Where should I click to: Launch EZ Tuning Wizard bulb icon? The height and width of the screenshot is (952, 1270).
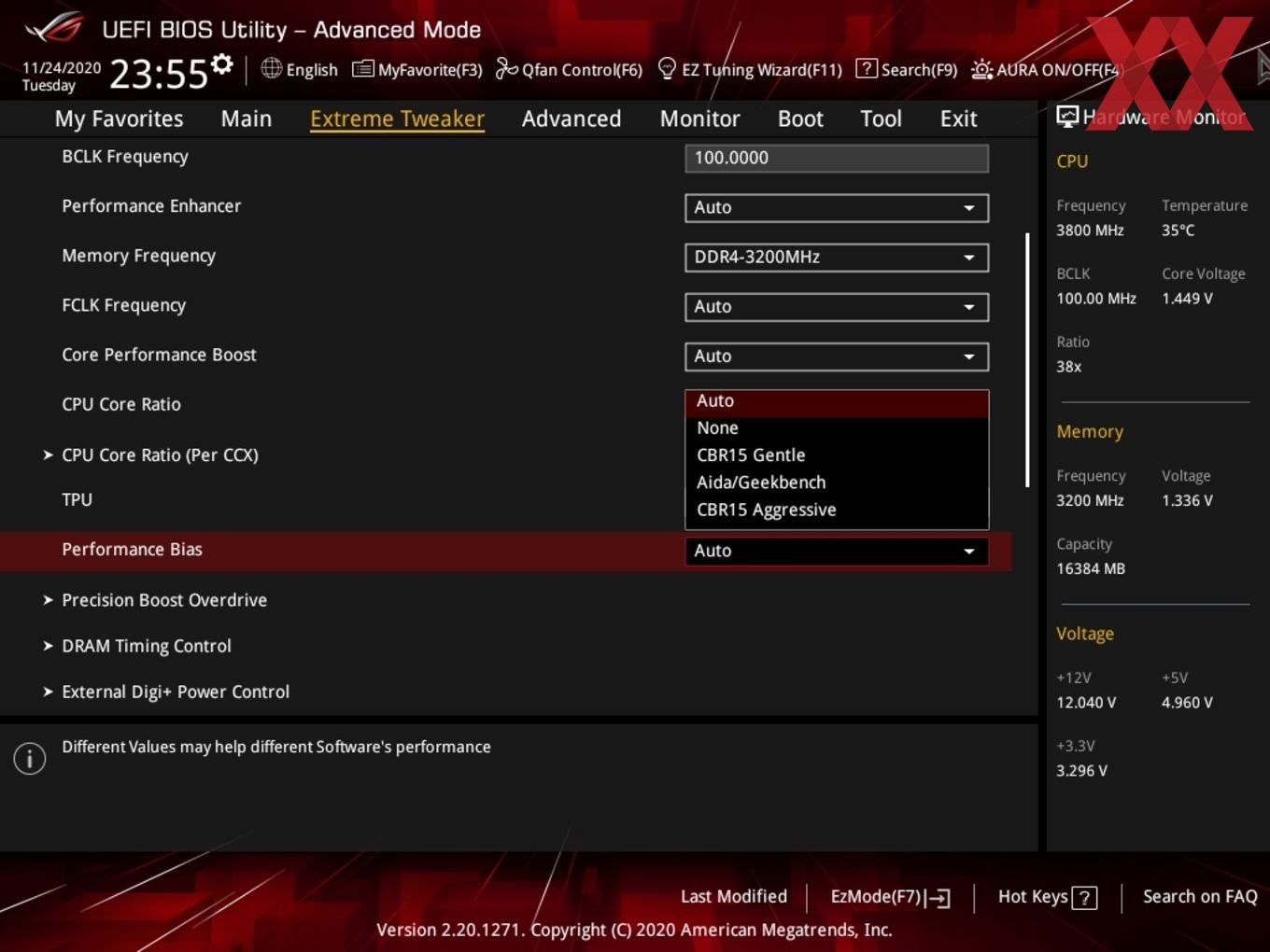667,68
